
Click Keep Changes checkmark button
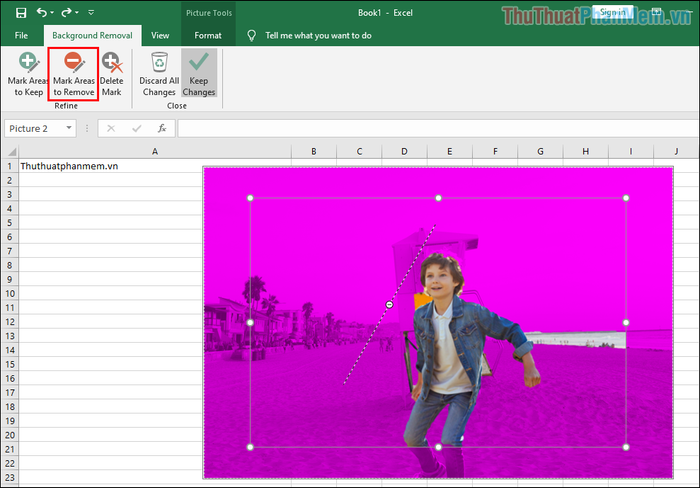click(x=199, y=74)
